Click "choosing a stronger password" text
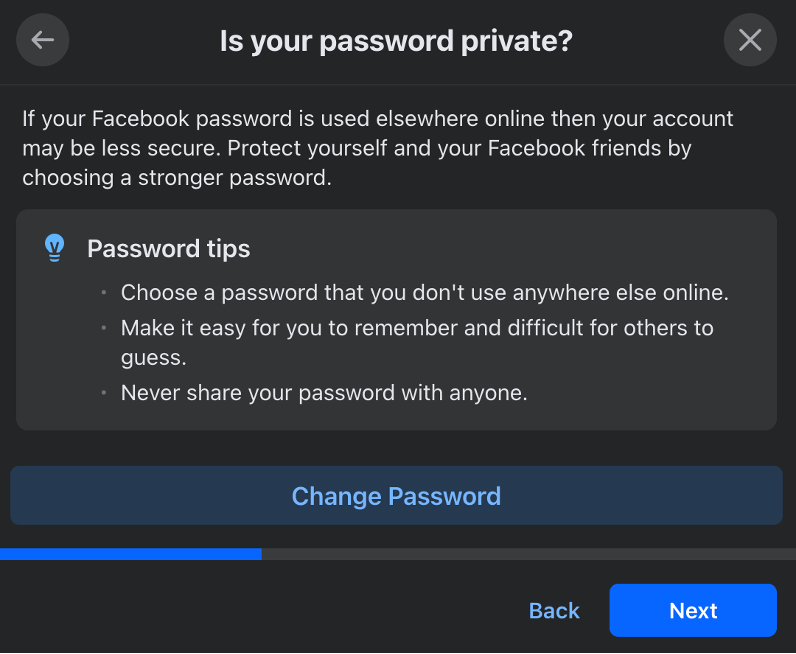This screenshot has height=654, width=796. (x=177, y=178)
